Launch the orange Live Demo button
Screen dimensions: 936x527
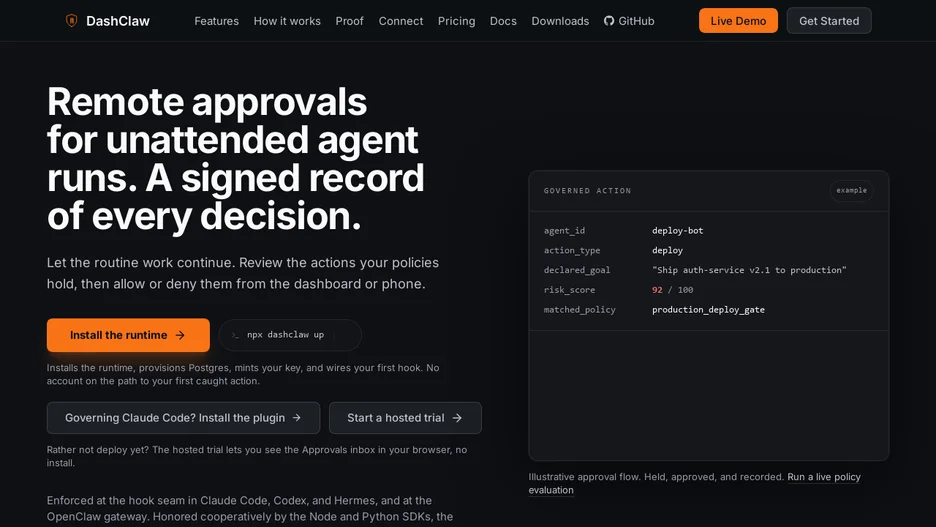click(738, 21)
